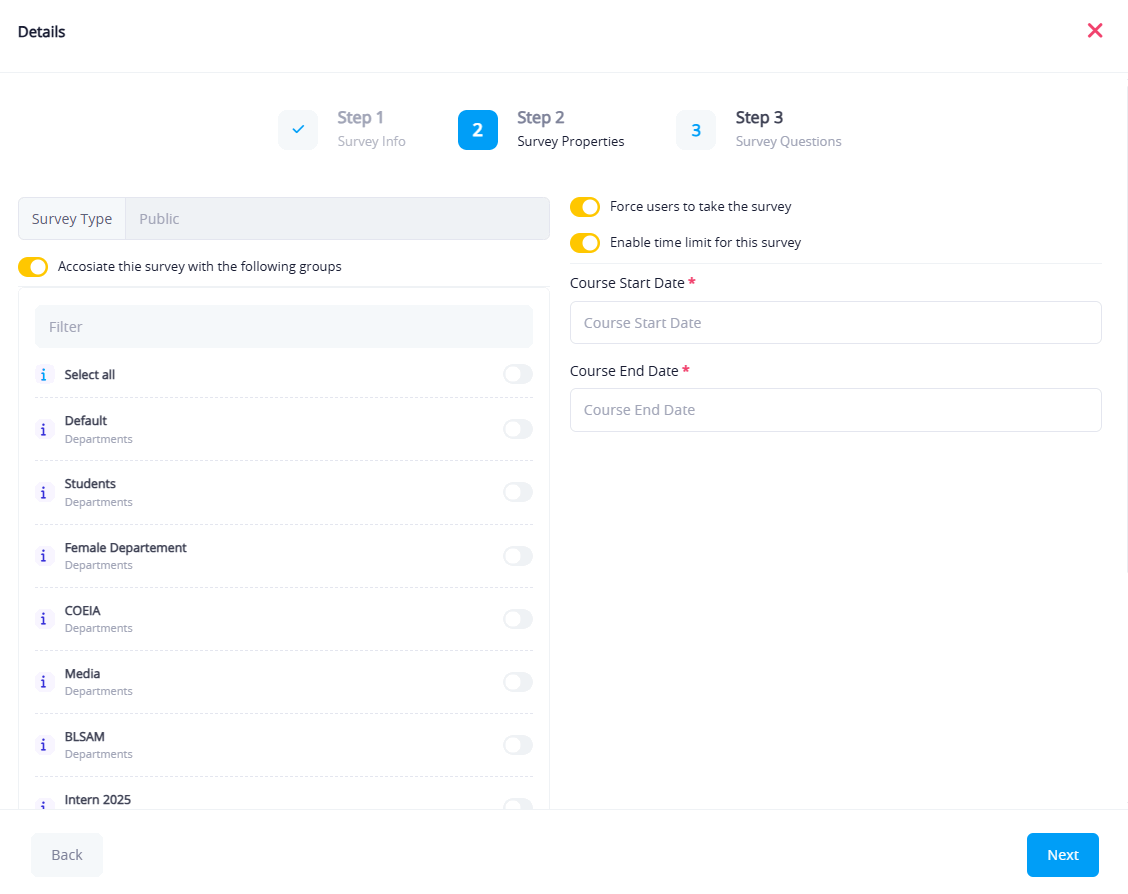This screenshot has height=894, width=1128.
Task: Go to Step 1 Survey Info
Action: 298,130
